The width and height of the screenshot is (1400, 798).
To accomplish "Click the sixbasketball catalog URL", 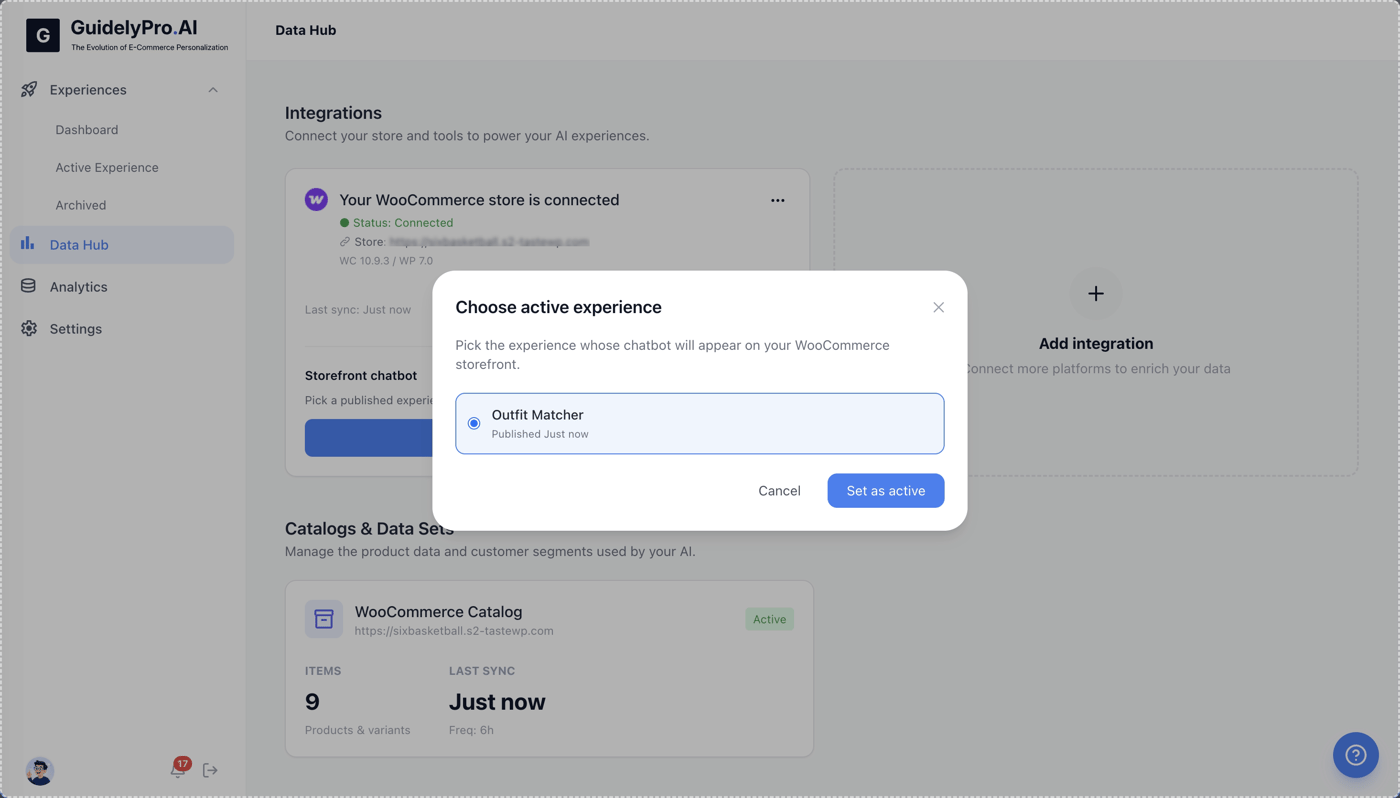I will (x=454, y=631).
